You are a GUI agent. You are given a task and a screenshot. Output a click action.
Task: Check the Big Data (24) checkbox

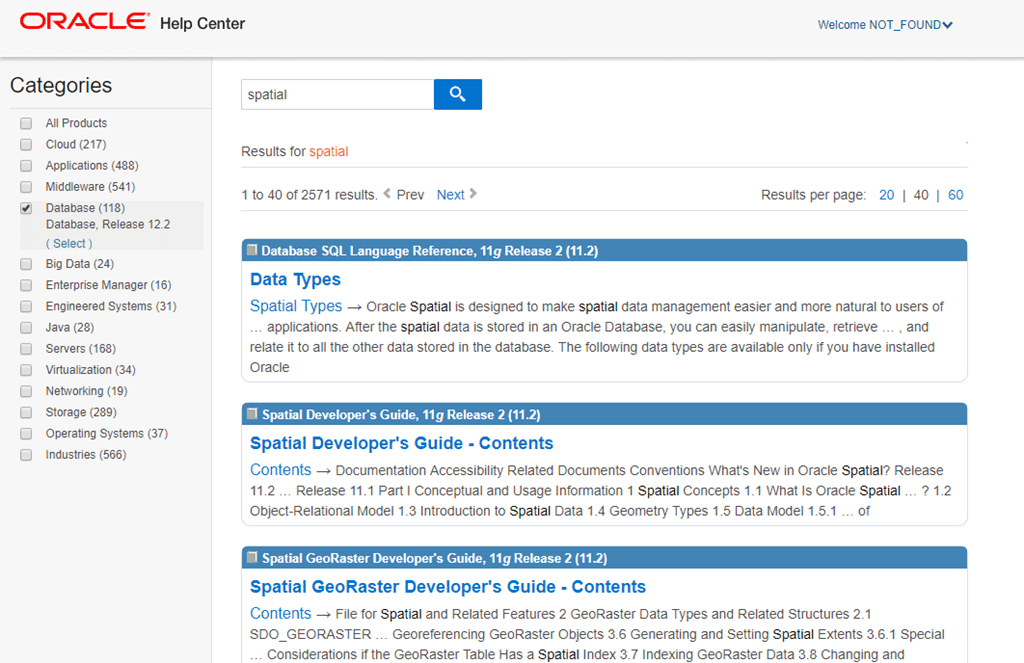(26, 264)
